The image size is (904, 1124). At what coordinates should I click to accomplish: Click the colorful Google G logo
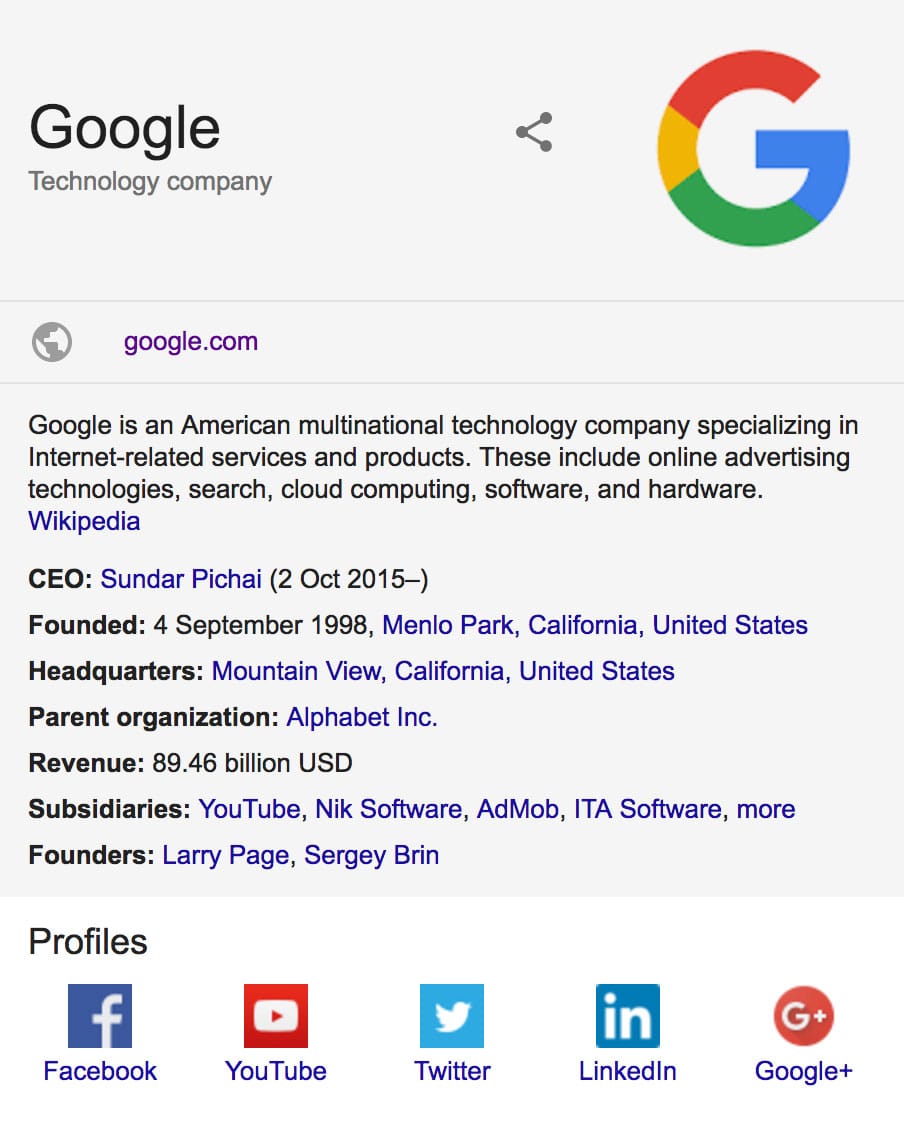(x=754, y=148)
